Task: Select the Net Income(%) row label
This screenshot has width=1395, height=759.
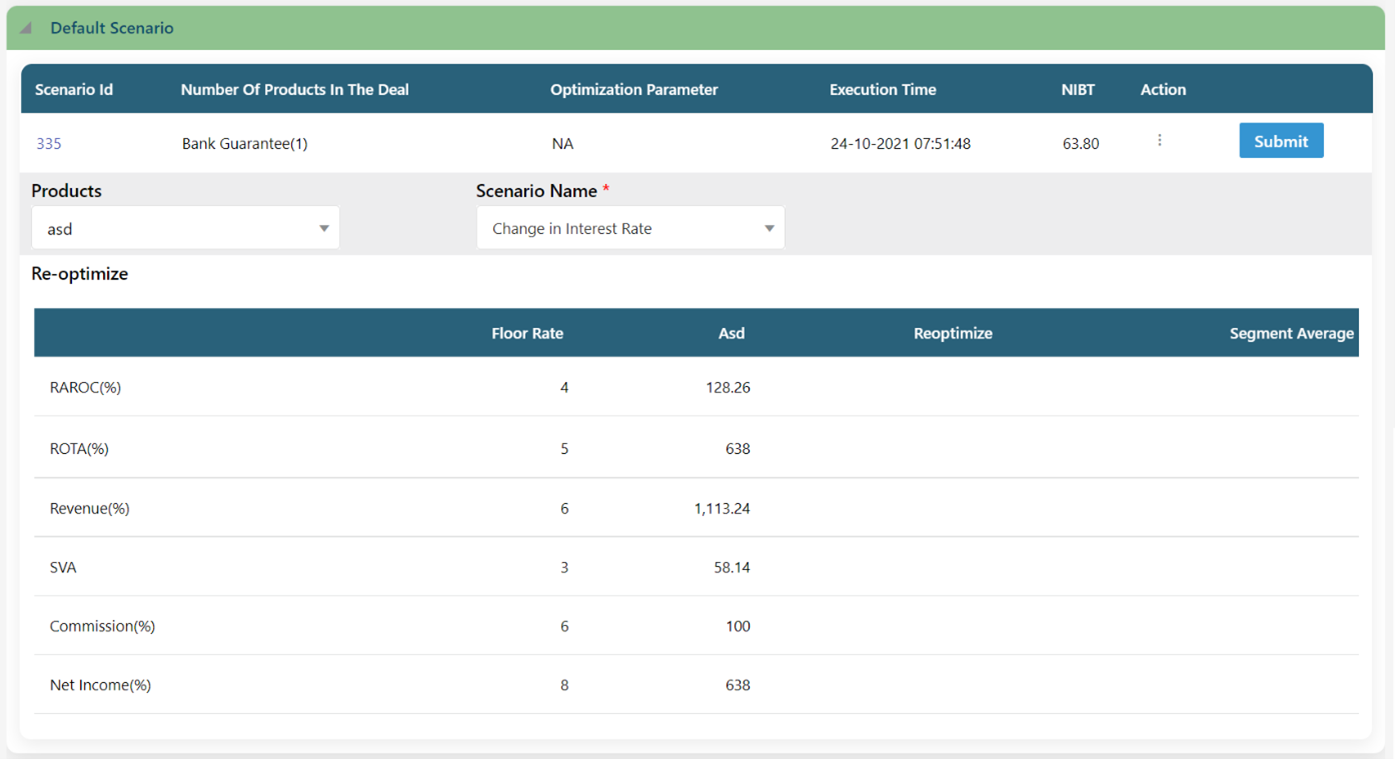Action: point(100,685)
